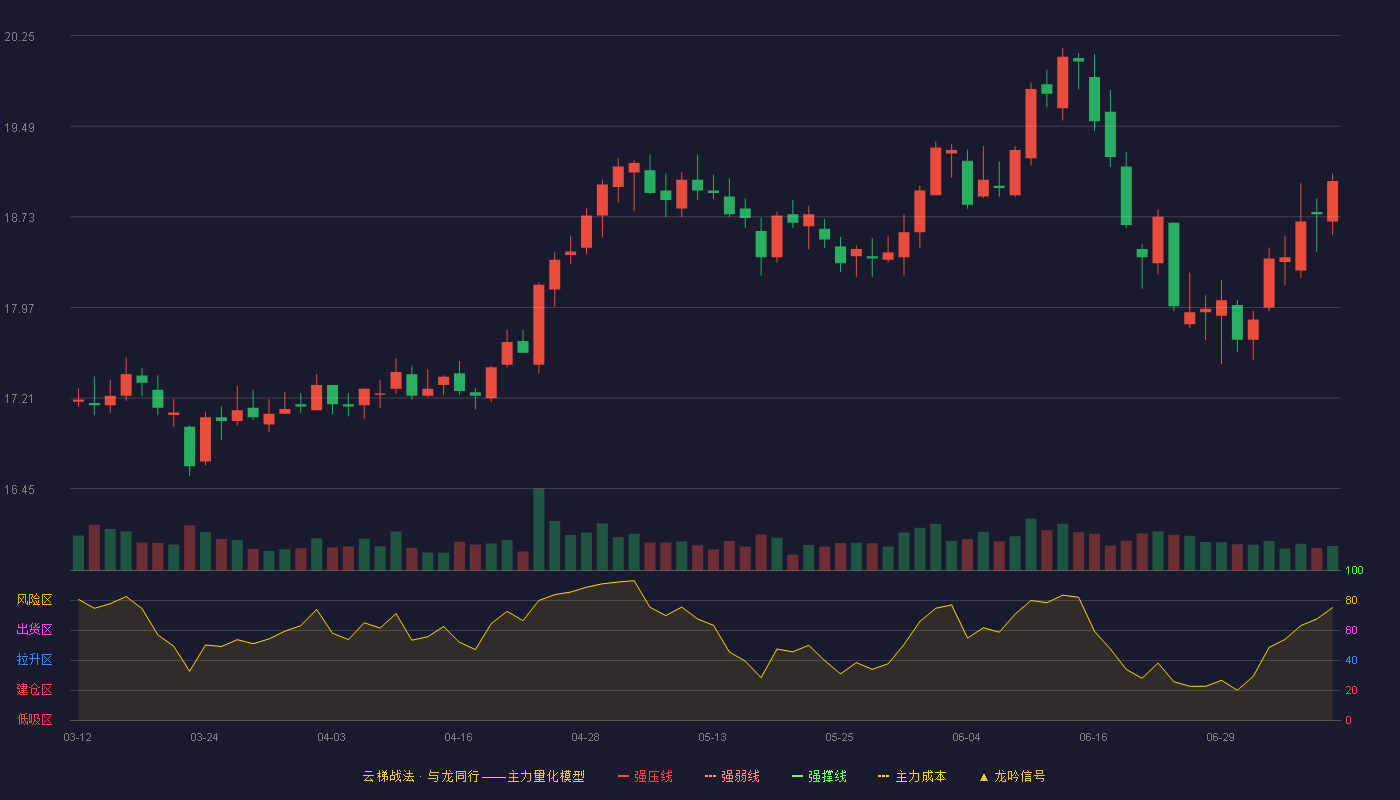Click the 05-13 date axis label

(712, 737)
